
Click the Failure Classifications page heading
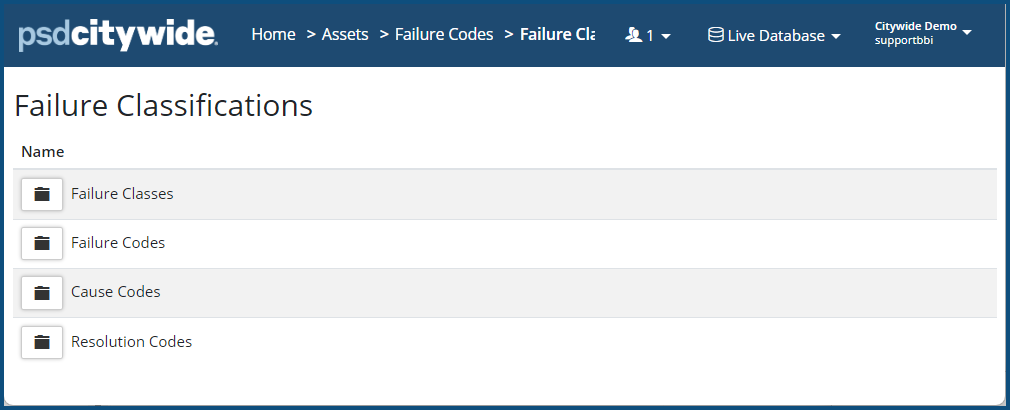[x=164, y=106]
